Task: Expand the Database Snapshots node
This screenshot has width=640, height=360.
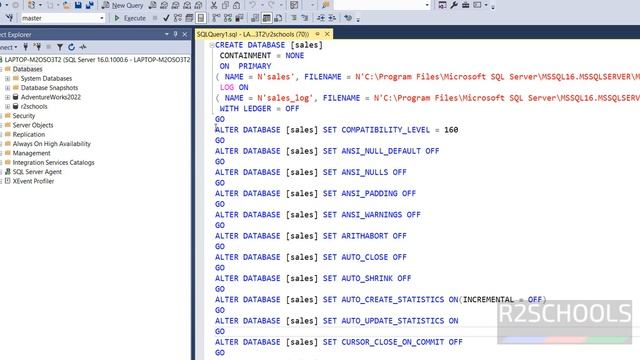Action: (x=7, y=88)
